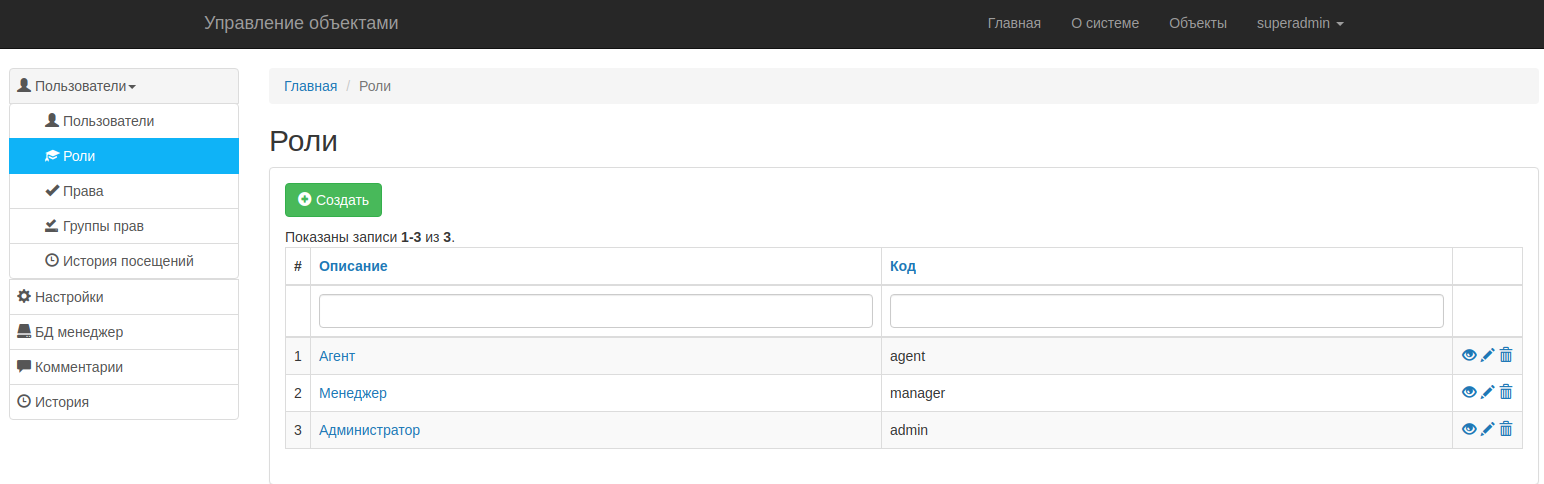Click the edit pencil icon for Агент row
The image size is (1544, 484).
(1487, 355)
